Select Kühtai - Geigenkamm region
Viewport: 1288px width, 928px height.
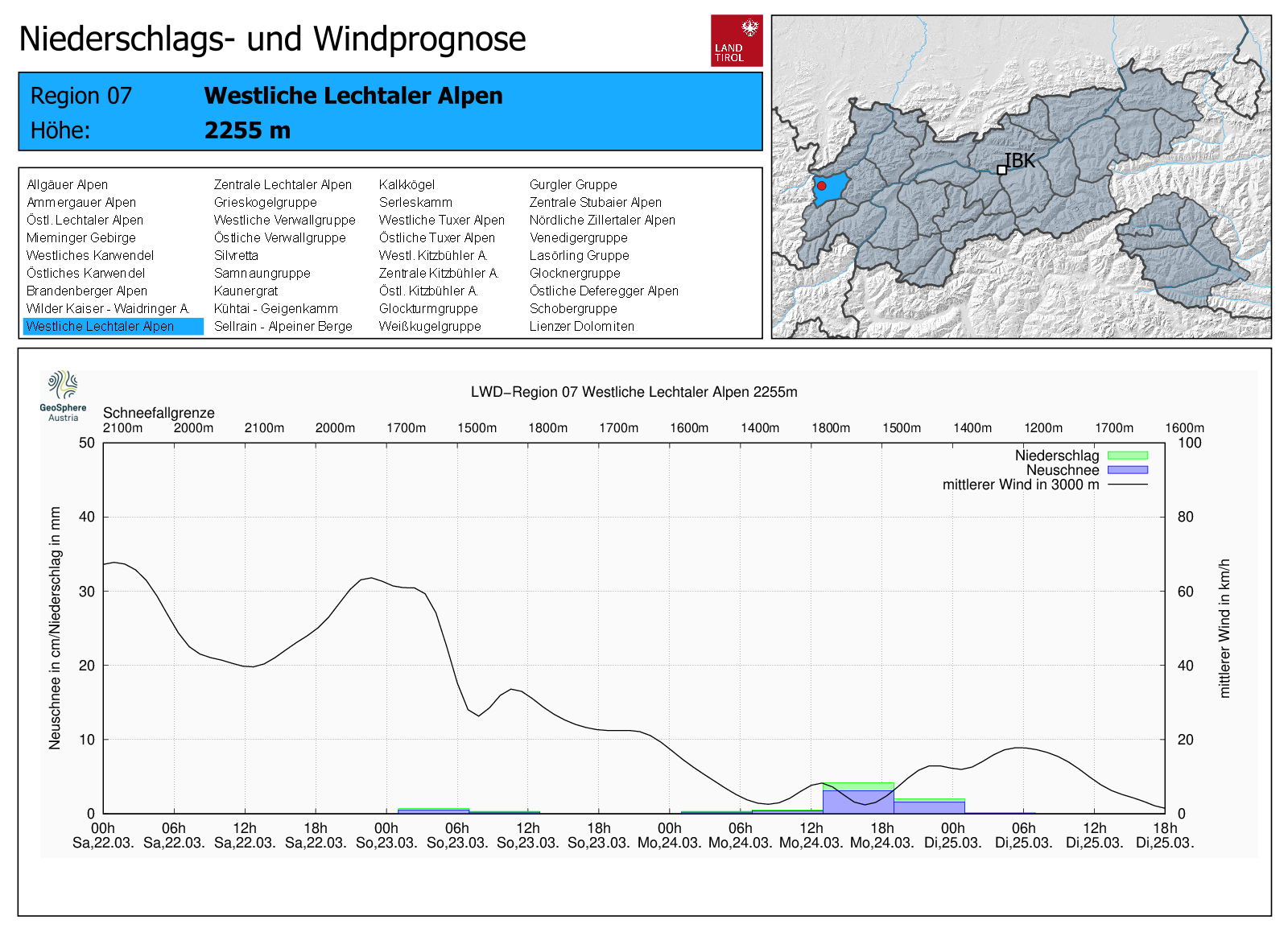[275, 309]
